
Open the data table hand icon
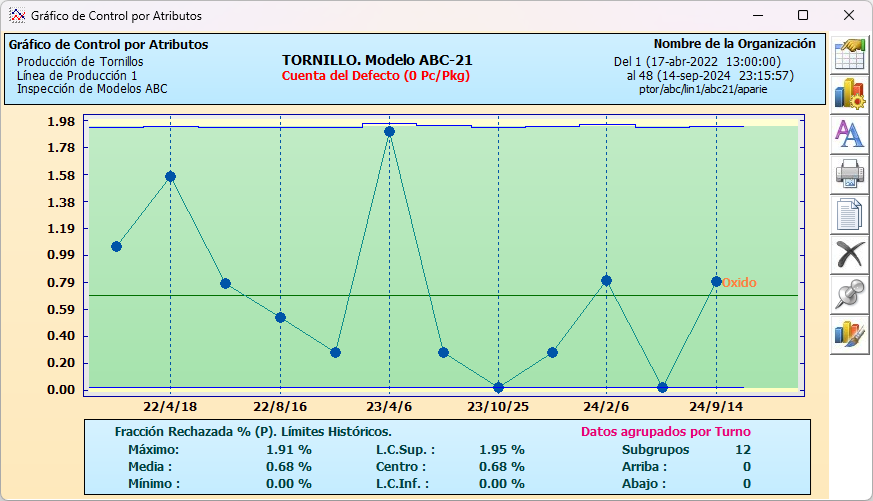(x=849, y=53)
